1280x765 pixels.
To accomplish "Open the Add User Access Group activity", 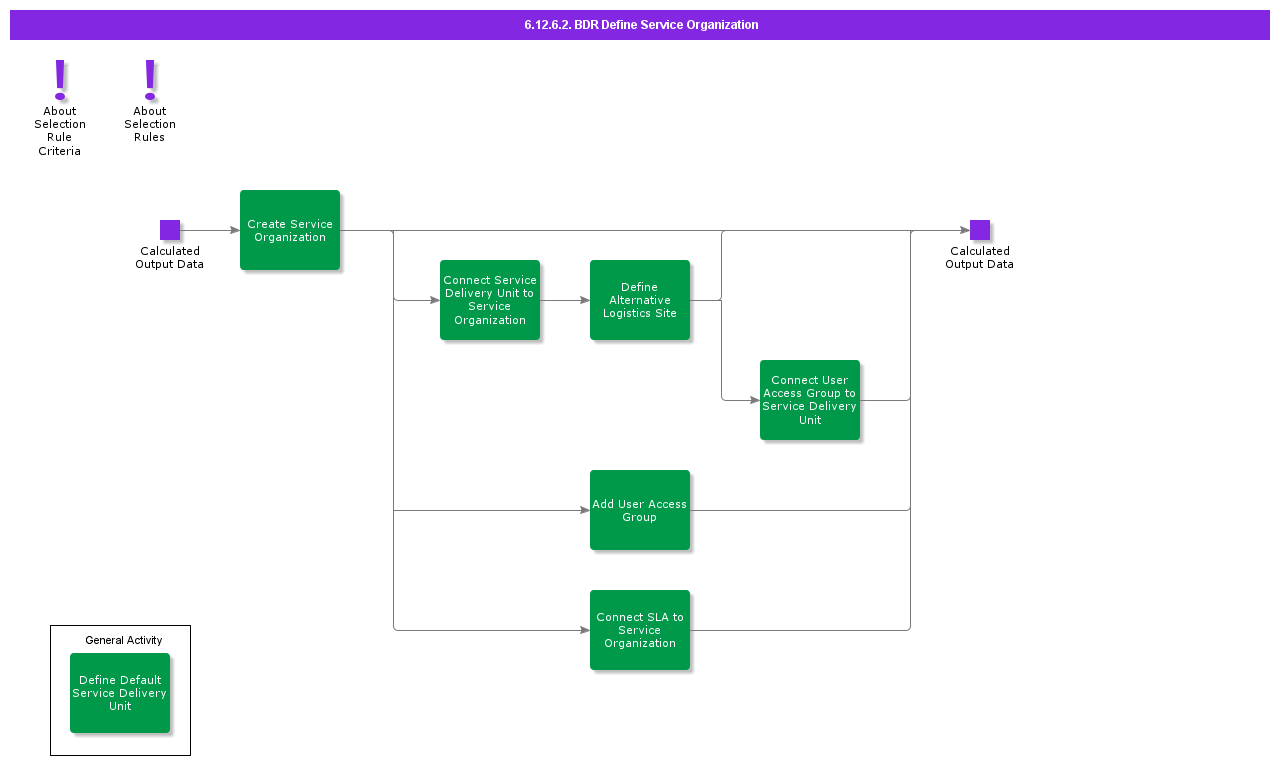I will click(x=640, y=510).
